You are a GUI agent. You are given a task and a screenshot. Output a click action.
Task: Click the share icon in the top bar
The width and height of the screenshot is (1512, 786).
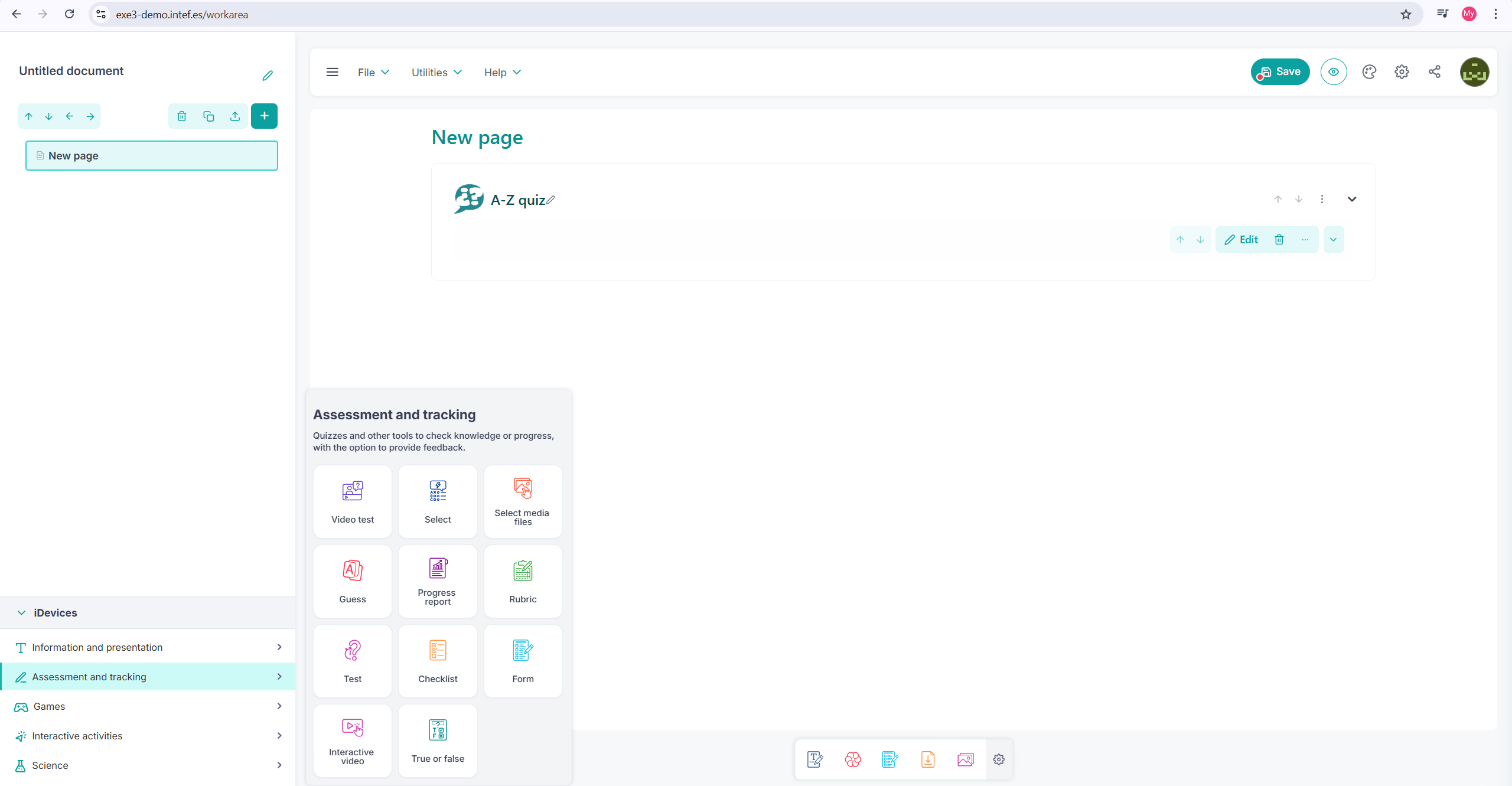tap(1435, 72)
